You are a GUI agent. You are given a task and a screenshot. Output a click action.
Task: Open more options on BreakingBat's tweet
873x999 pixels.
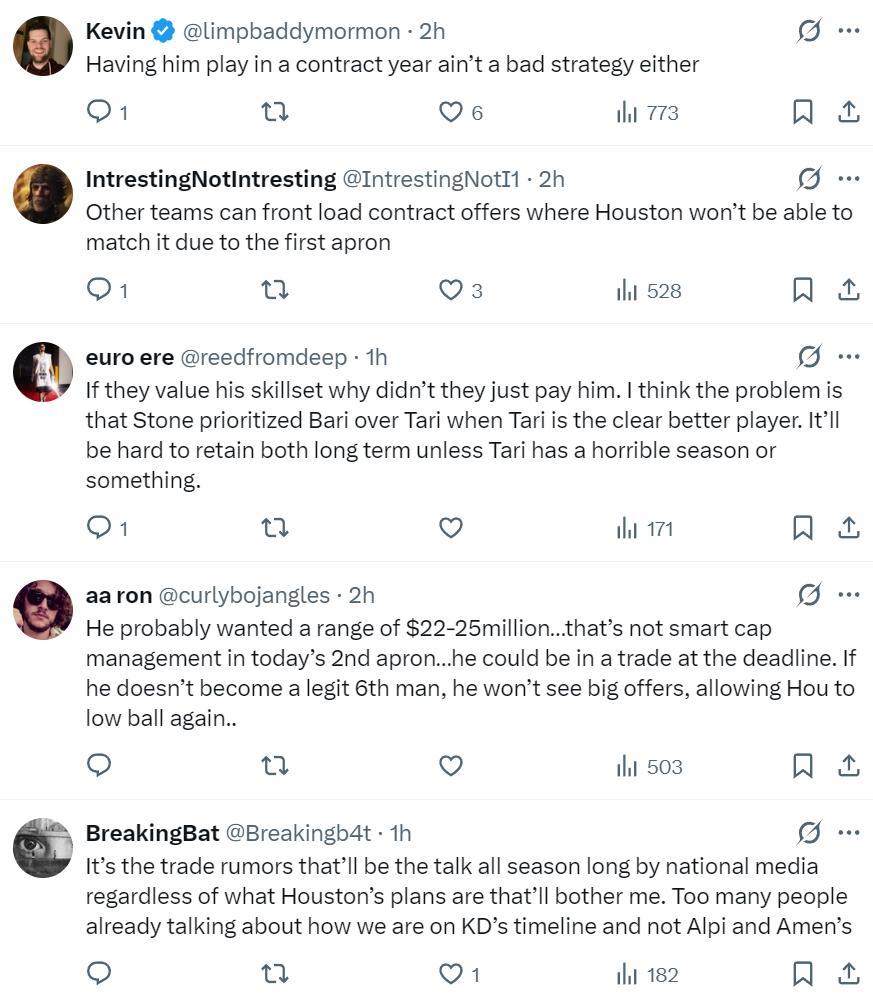[849, 833]
